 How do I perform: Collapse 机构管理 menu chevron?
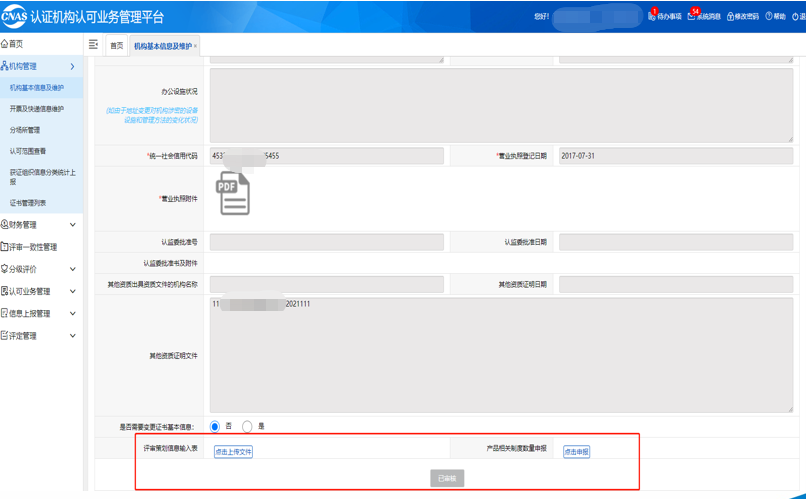point(72,66)
